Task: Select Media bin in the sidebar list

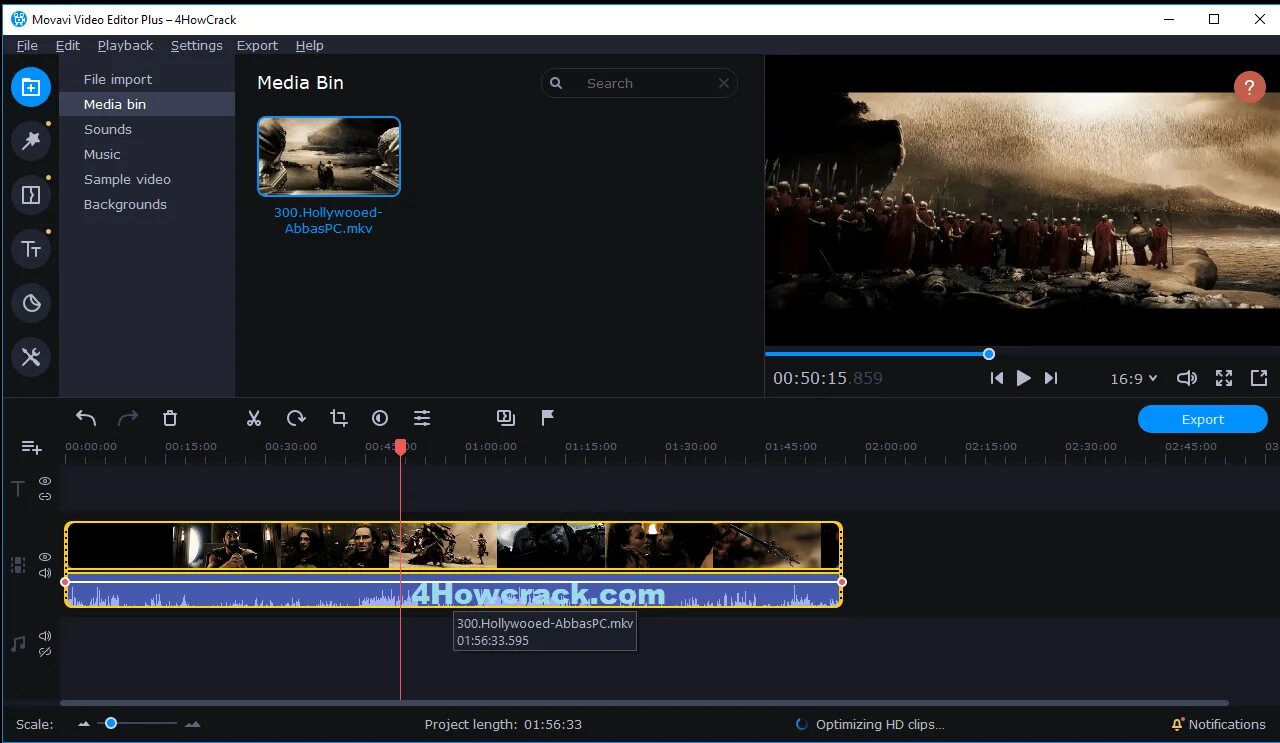Action: coord(147,104)
